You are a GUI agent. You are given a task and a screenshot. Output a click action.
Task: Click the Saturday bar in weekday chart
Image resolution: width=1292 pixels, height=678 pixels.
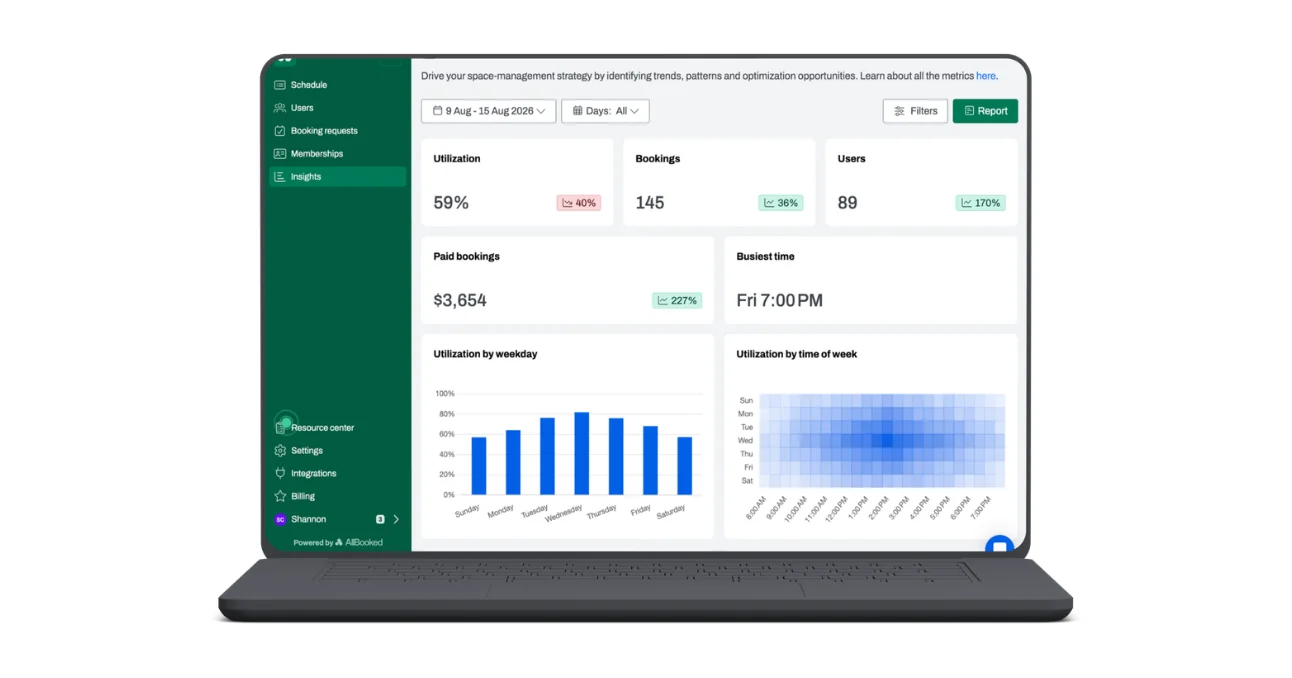[685, 466]
